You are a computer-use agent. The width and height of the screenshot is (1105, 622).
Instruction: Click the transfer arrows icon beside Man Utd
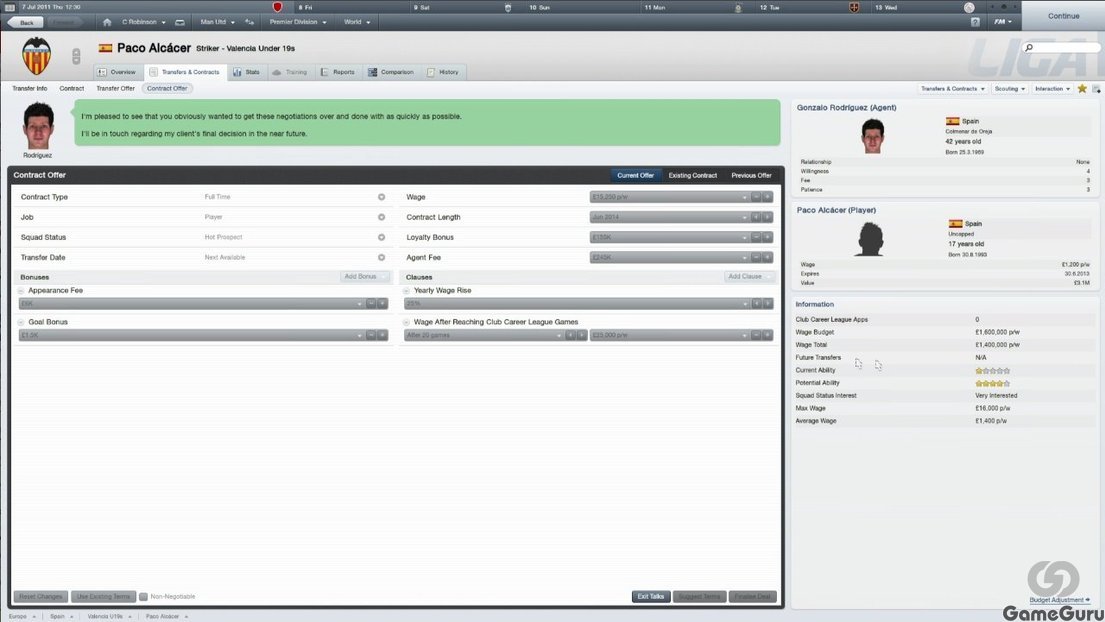[249, 22]
